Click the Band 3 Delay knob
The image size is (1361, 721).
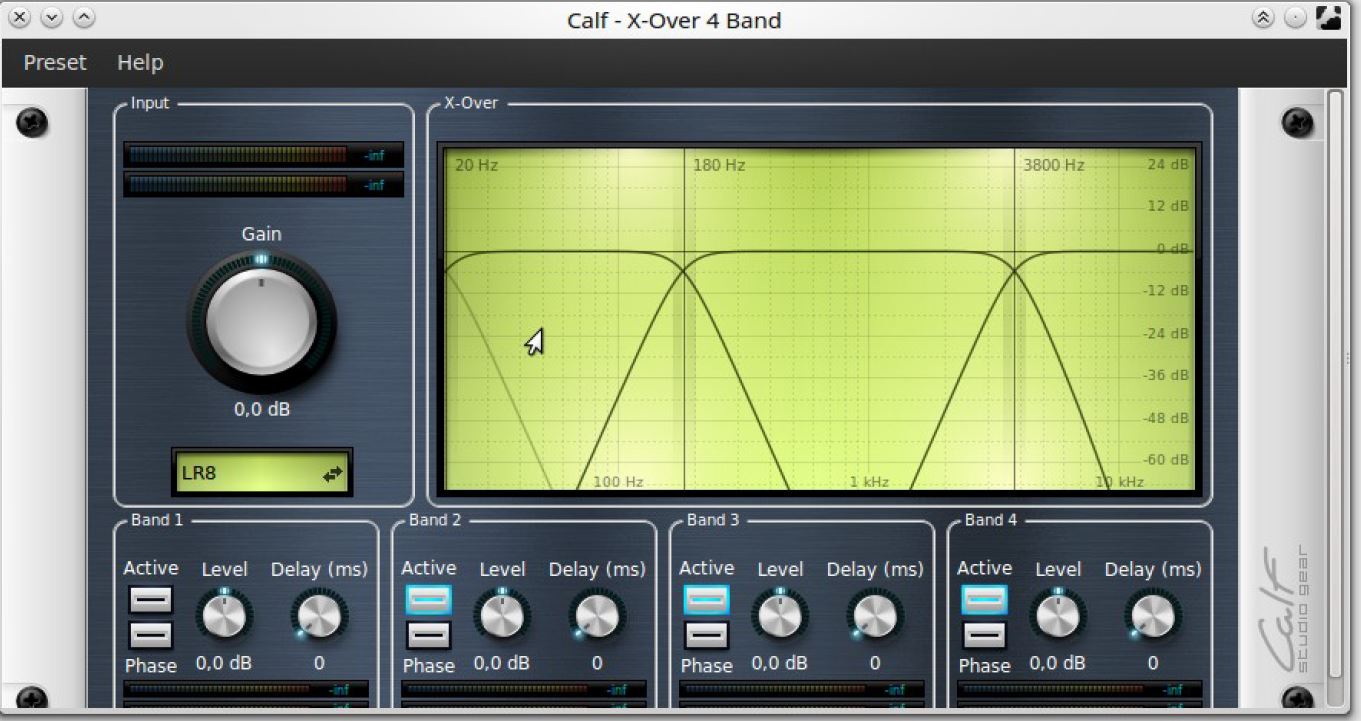pyautogui.click(x=875, y=616)
